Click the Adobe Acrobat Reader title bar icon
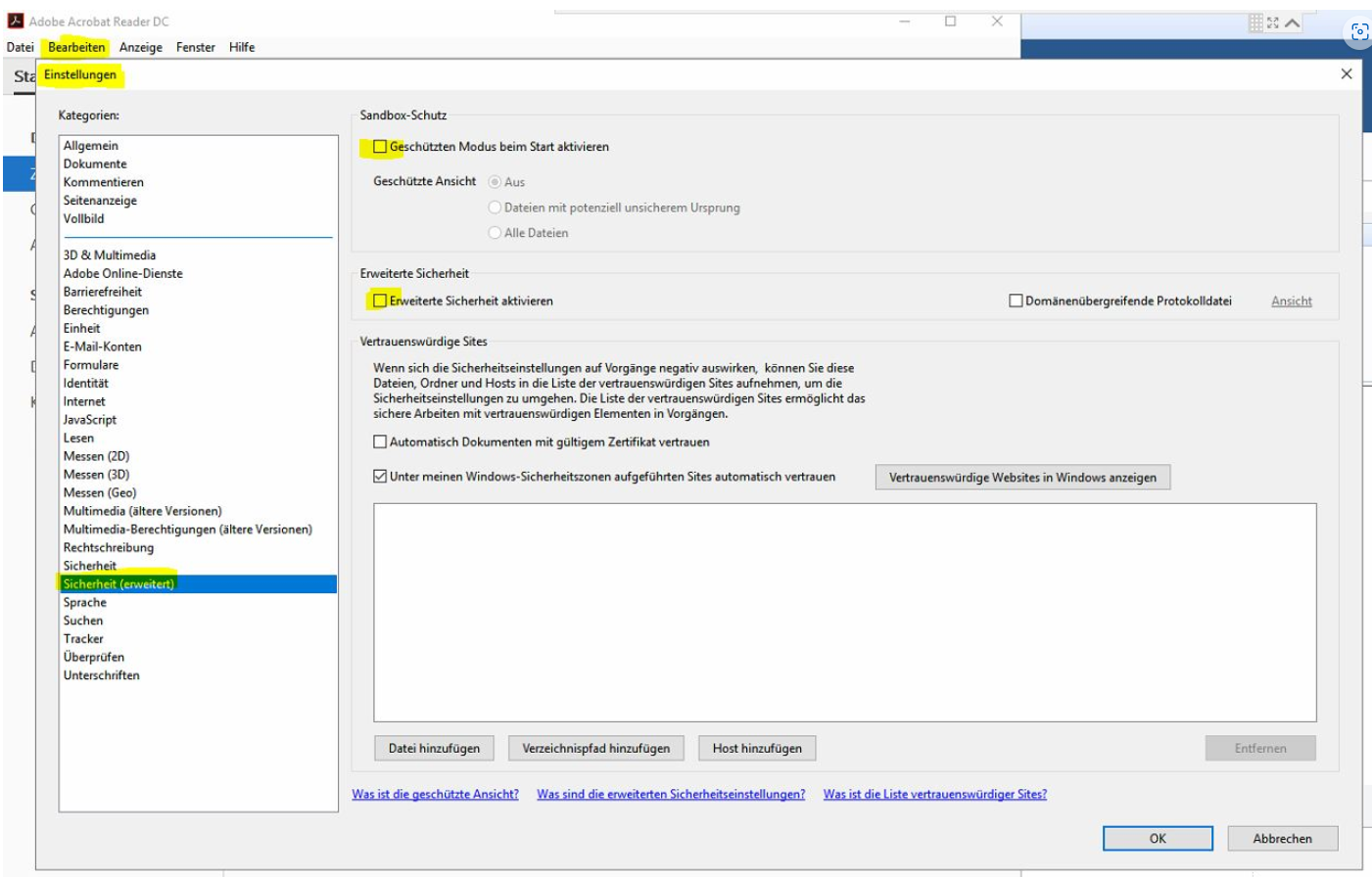 coord(15,21)
